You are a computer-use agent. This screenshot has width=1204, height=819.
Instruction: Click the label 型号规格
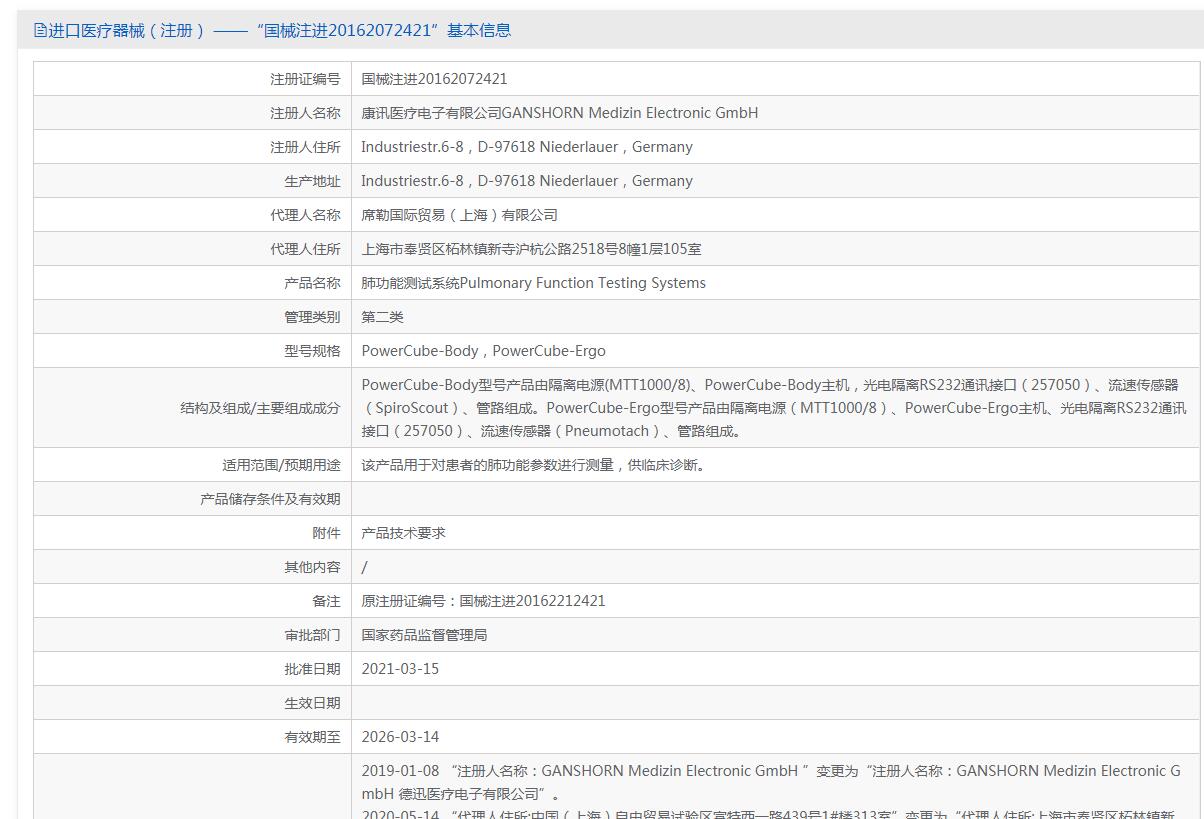[312, 351]
